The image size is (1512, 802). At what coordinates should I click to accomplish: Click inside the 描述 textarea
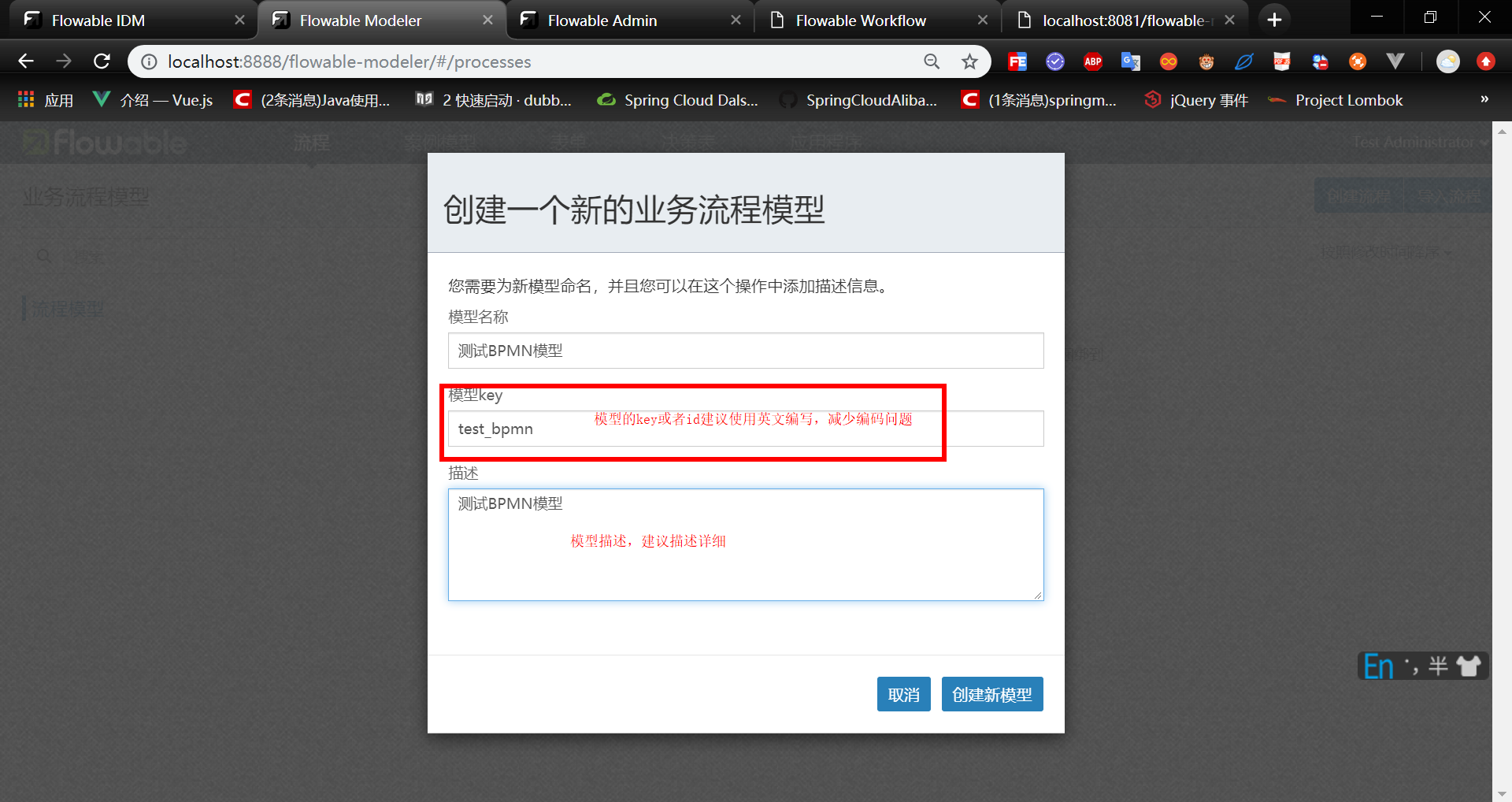(x=746, y=544)
